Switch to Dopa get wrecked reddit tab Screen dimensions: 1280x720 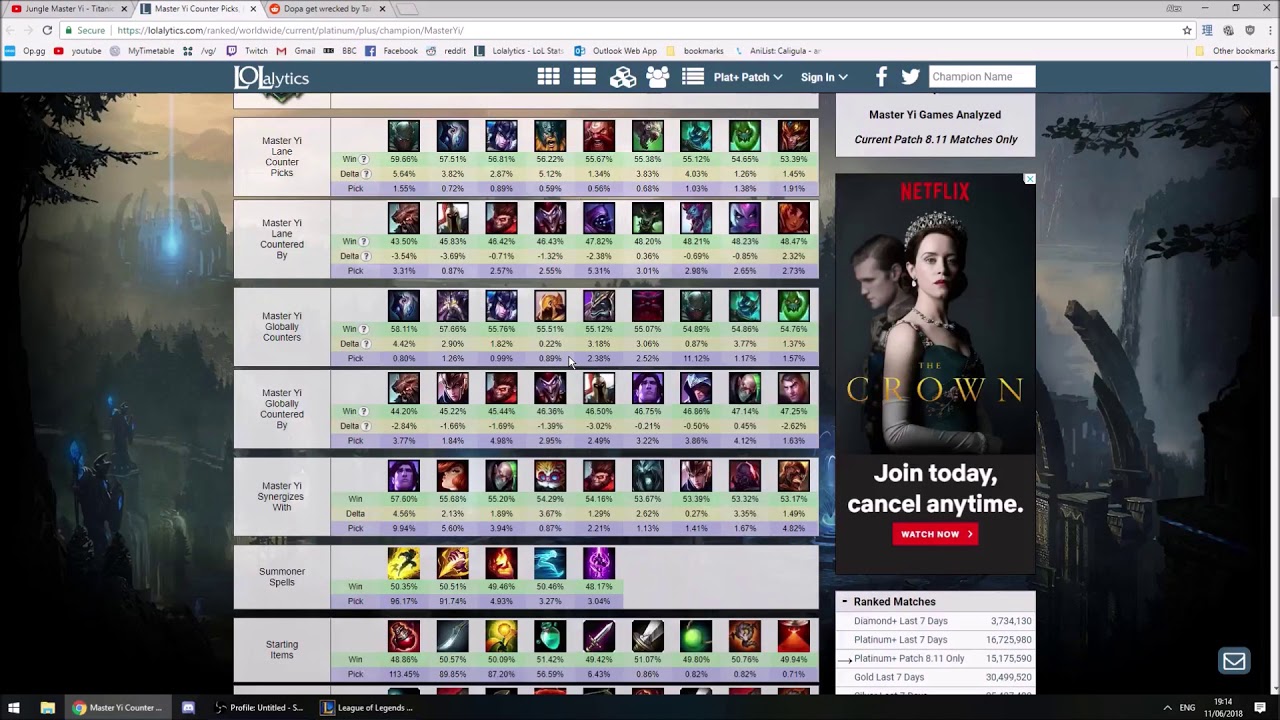click(x=327, y=9)
